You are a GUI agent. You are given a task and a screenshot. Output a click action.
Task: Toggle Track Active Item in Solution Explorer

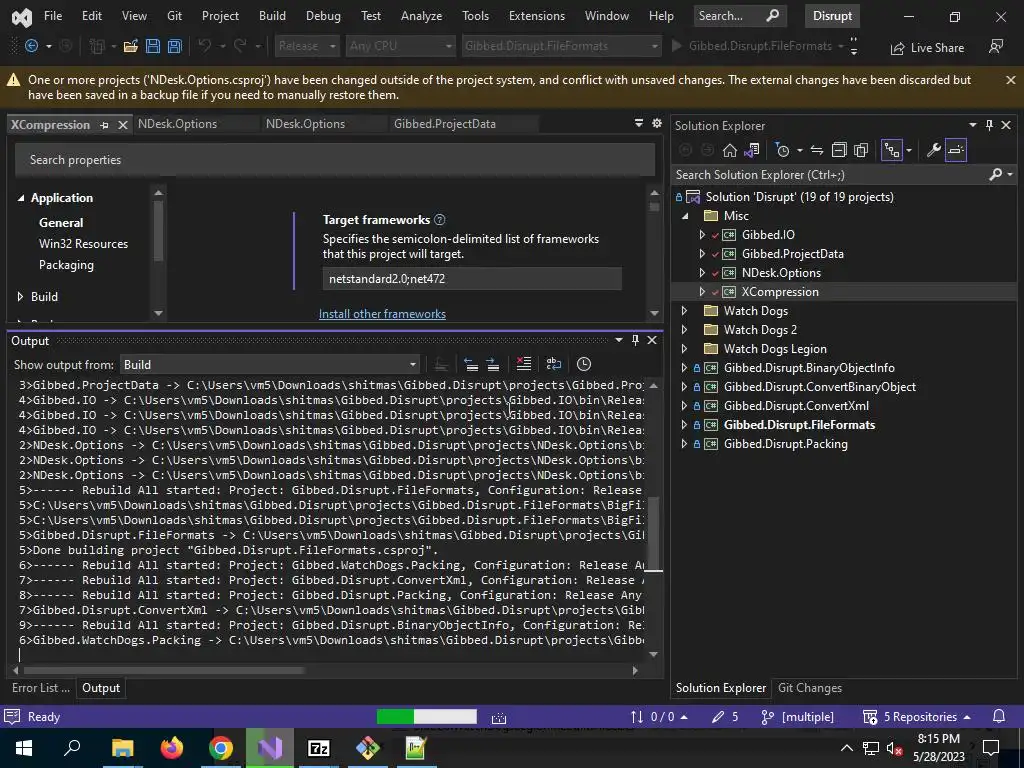(892, 150)
